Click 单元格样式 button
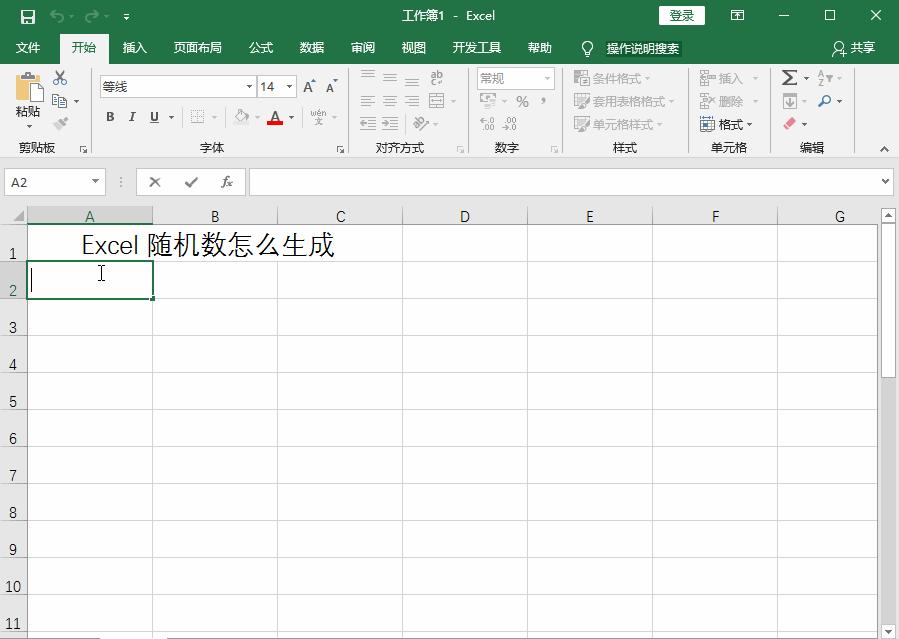The width and height of the screenshot is (899, 639). pyautogui.click(x=619, y=124)
